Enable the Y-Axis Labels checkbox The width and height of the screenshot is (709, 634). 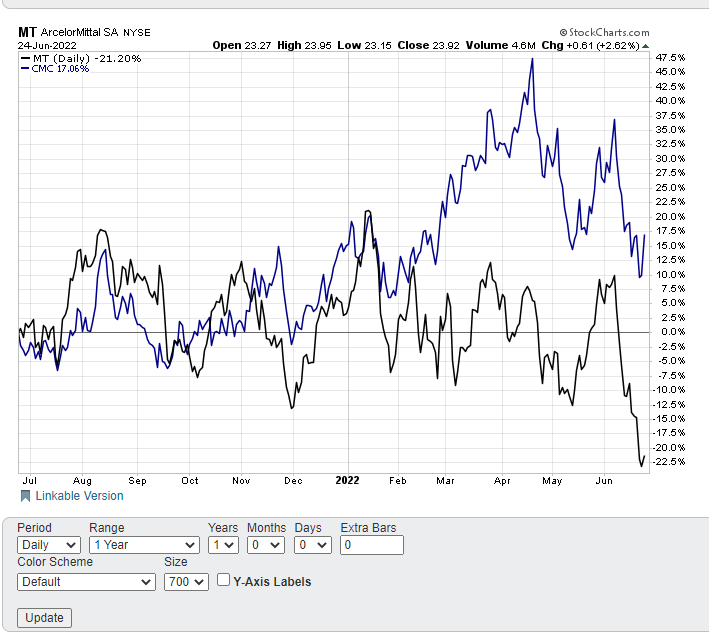click(x=223, y=580)
